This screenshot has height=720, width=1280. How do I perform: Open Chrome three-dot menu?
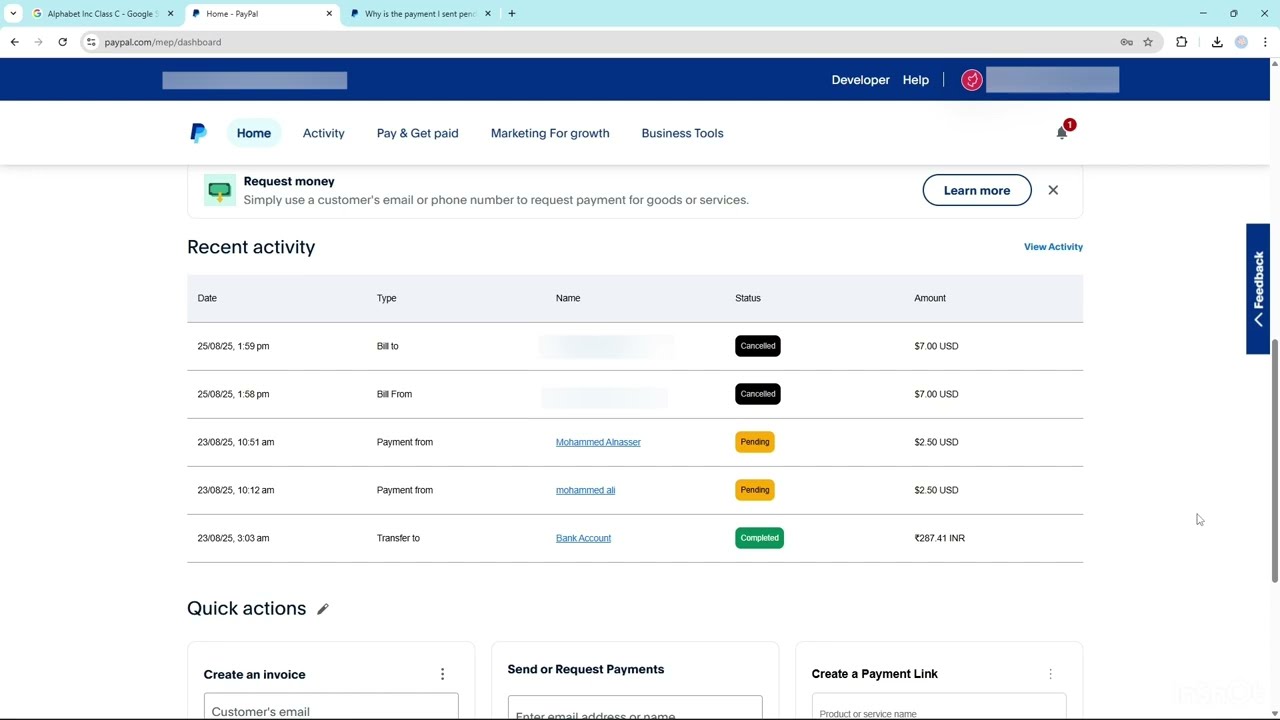1266,42
